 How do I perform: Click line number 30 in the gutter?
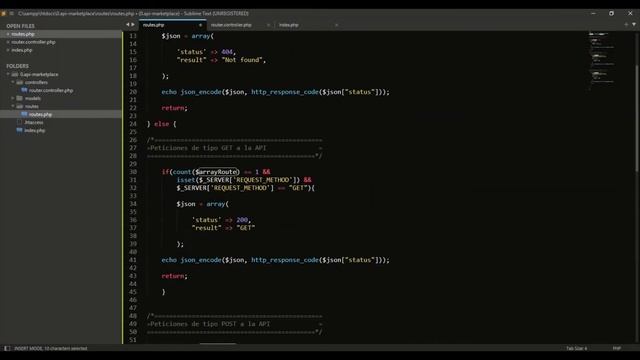133,172
